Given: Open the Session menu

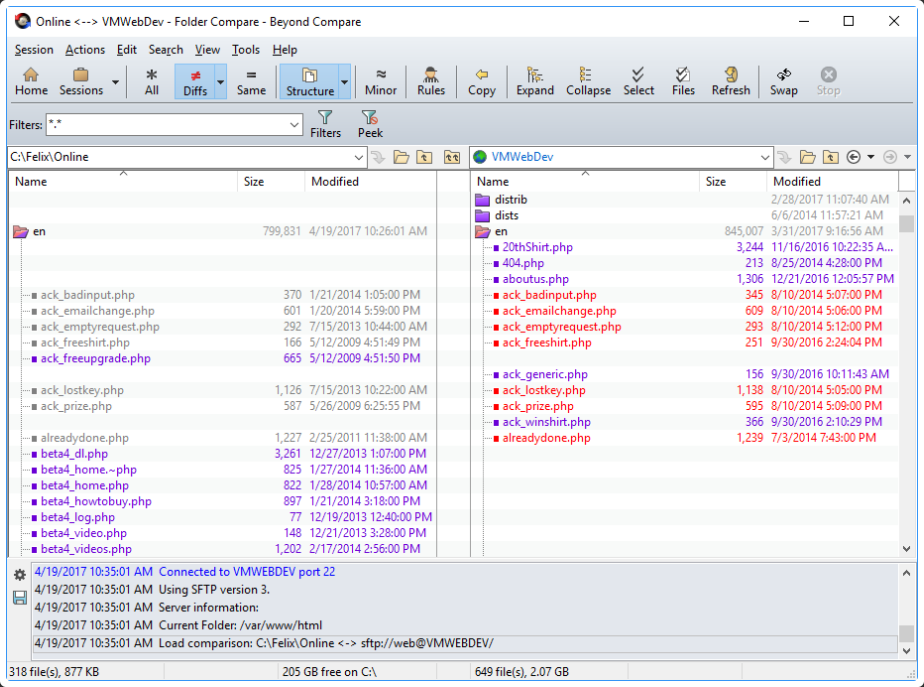Looking at the screenshot, I should (34, 49).
